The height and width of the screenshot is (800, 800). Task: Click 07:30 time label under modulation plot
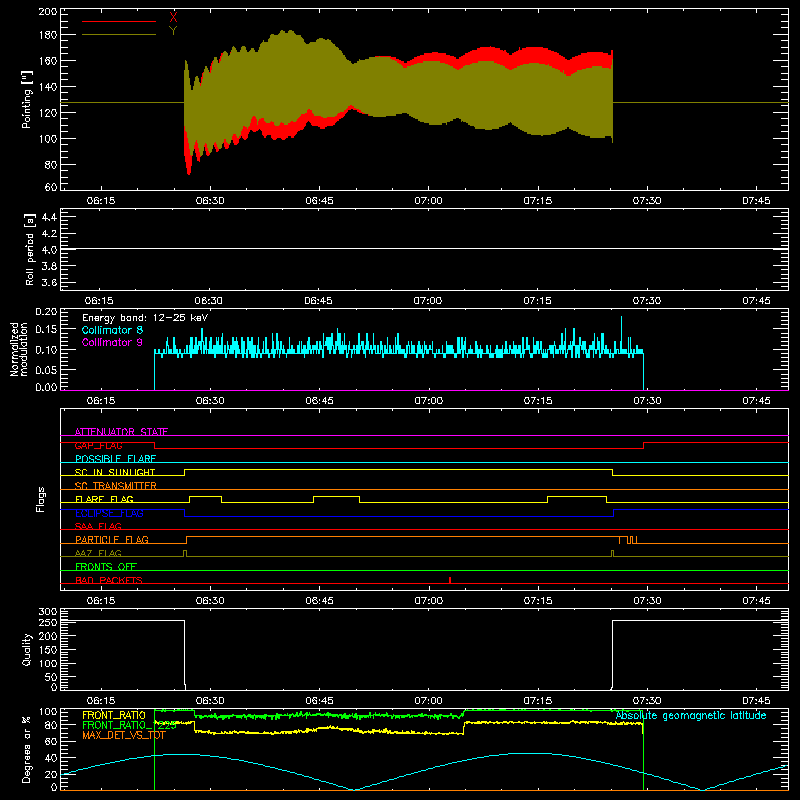(647, 401)
